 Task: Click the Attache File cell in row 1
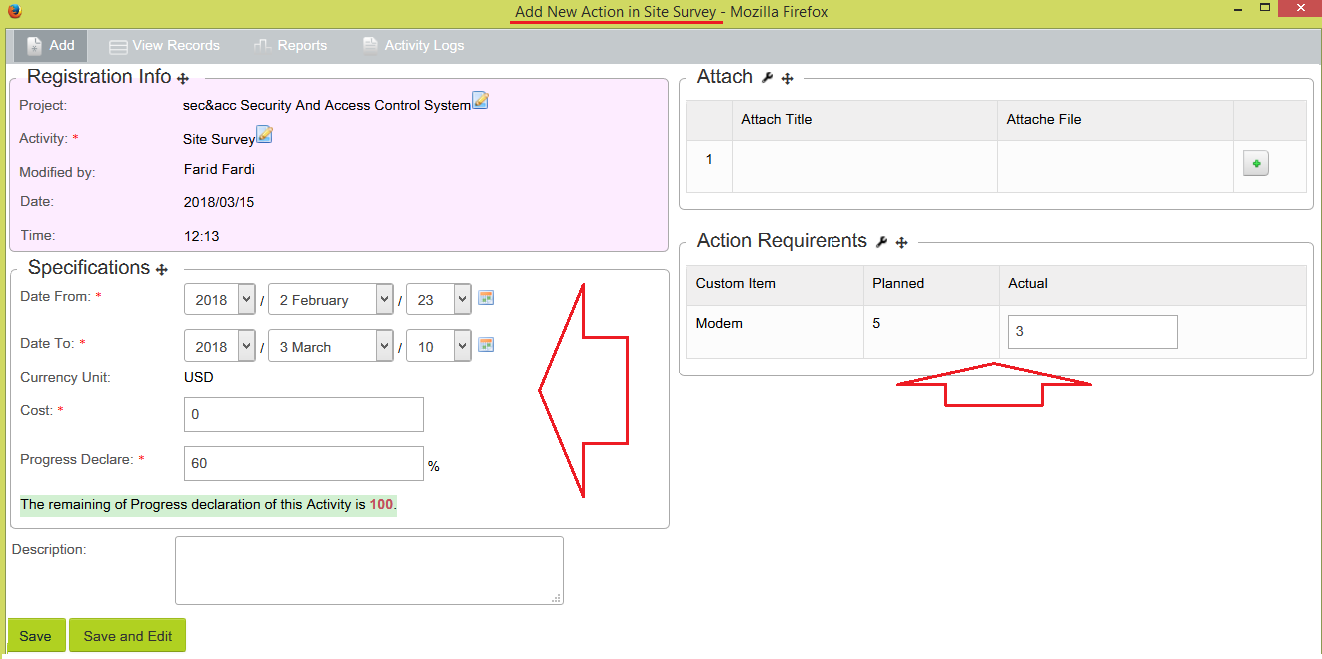(1115, 166)
